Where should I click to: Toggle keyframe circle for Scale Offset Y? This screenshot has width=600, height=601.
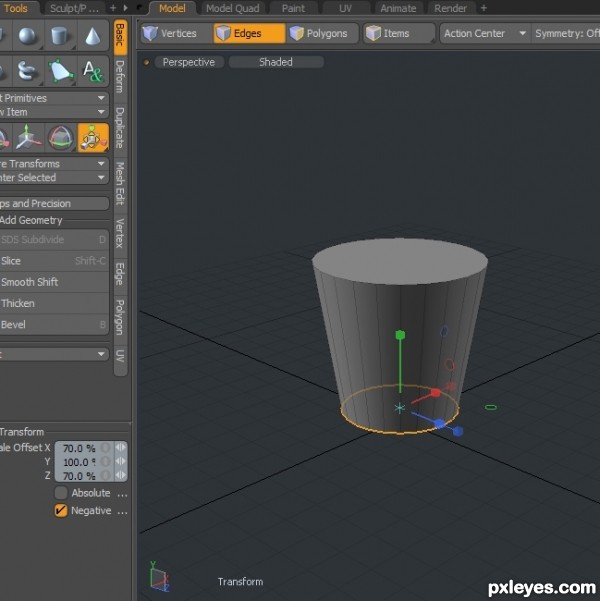(x=105, y=461)
